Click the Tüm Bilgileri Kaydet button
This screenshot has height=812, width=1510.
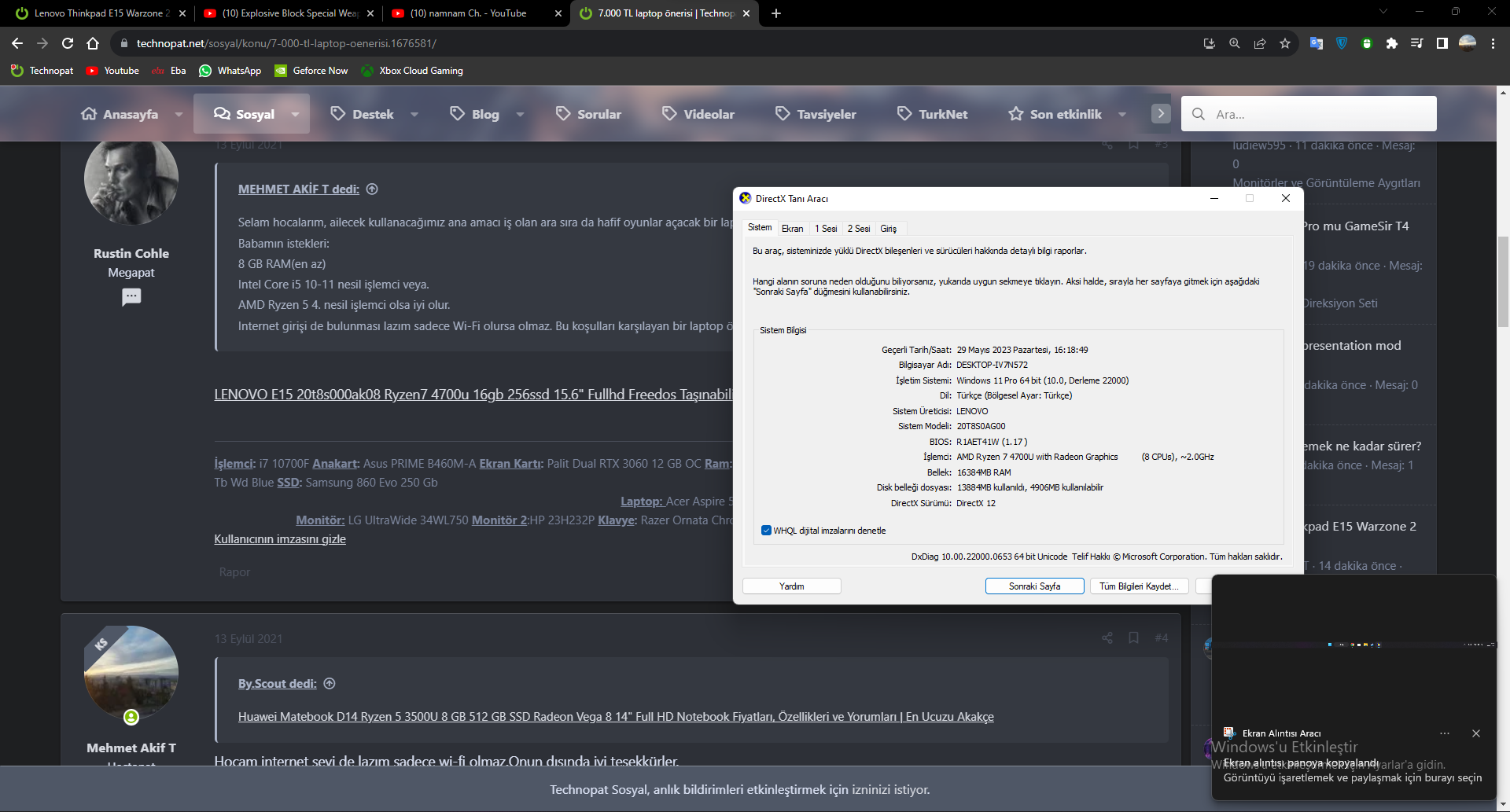pos(1139,586)
